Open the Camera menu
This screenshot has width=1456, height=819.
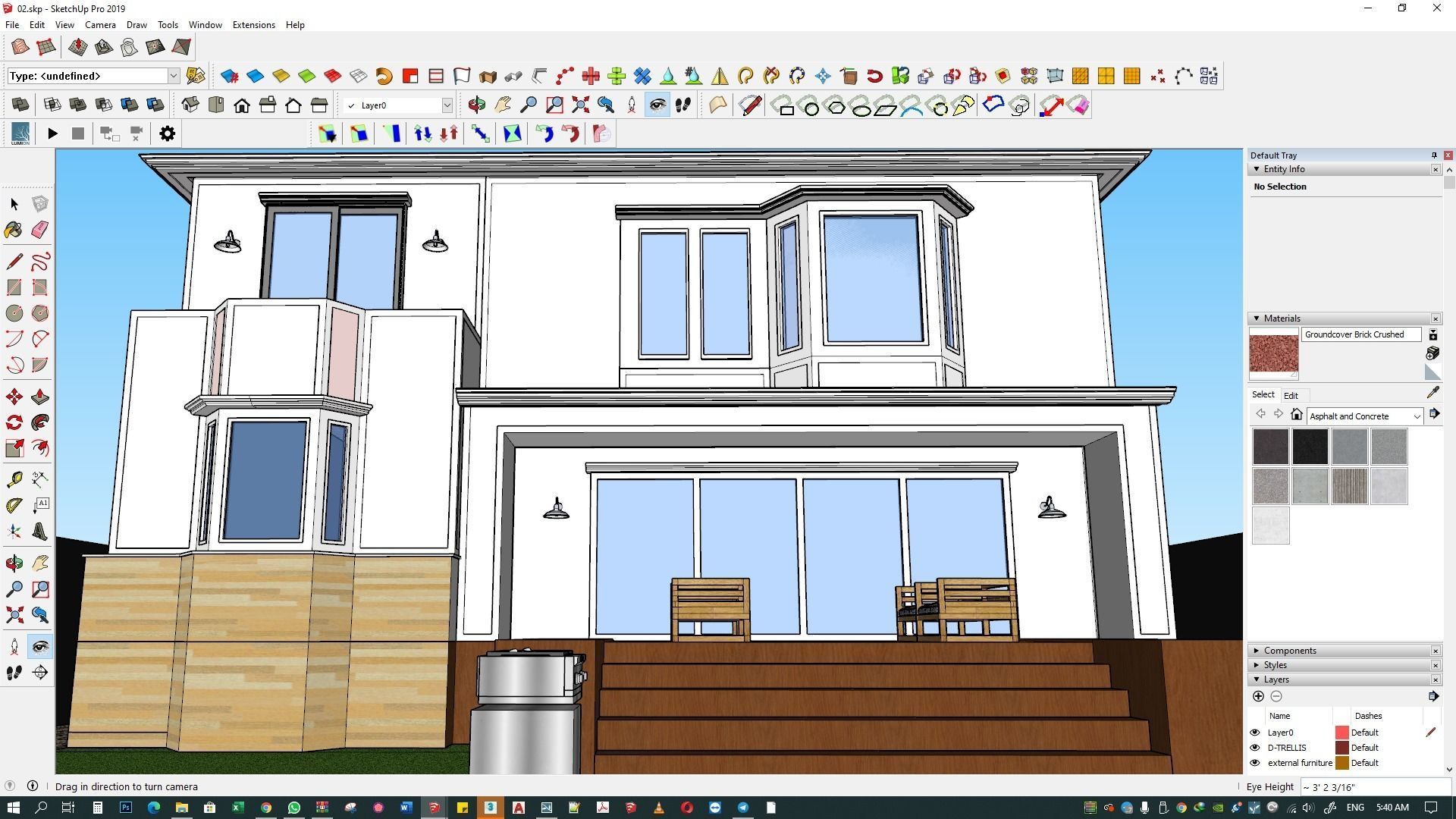click(100, 25)
